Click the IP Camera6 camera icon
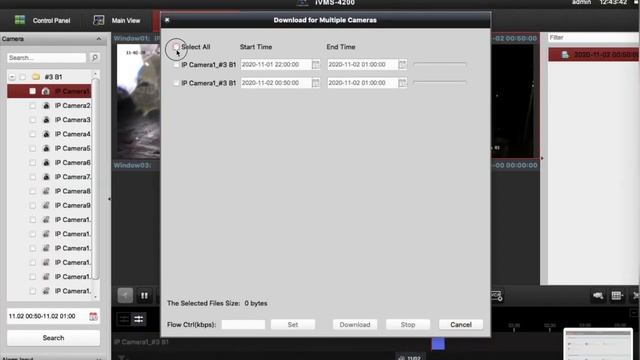Viewport: 640px width, 360px height. pyautogui.click(x=46, y=163)
